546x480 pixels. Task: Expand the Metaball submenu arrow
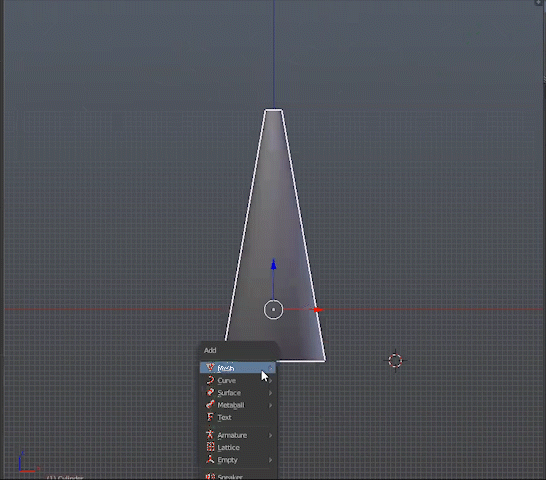[271, 405]
